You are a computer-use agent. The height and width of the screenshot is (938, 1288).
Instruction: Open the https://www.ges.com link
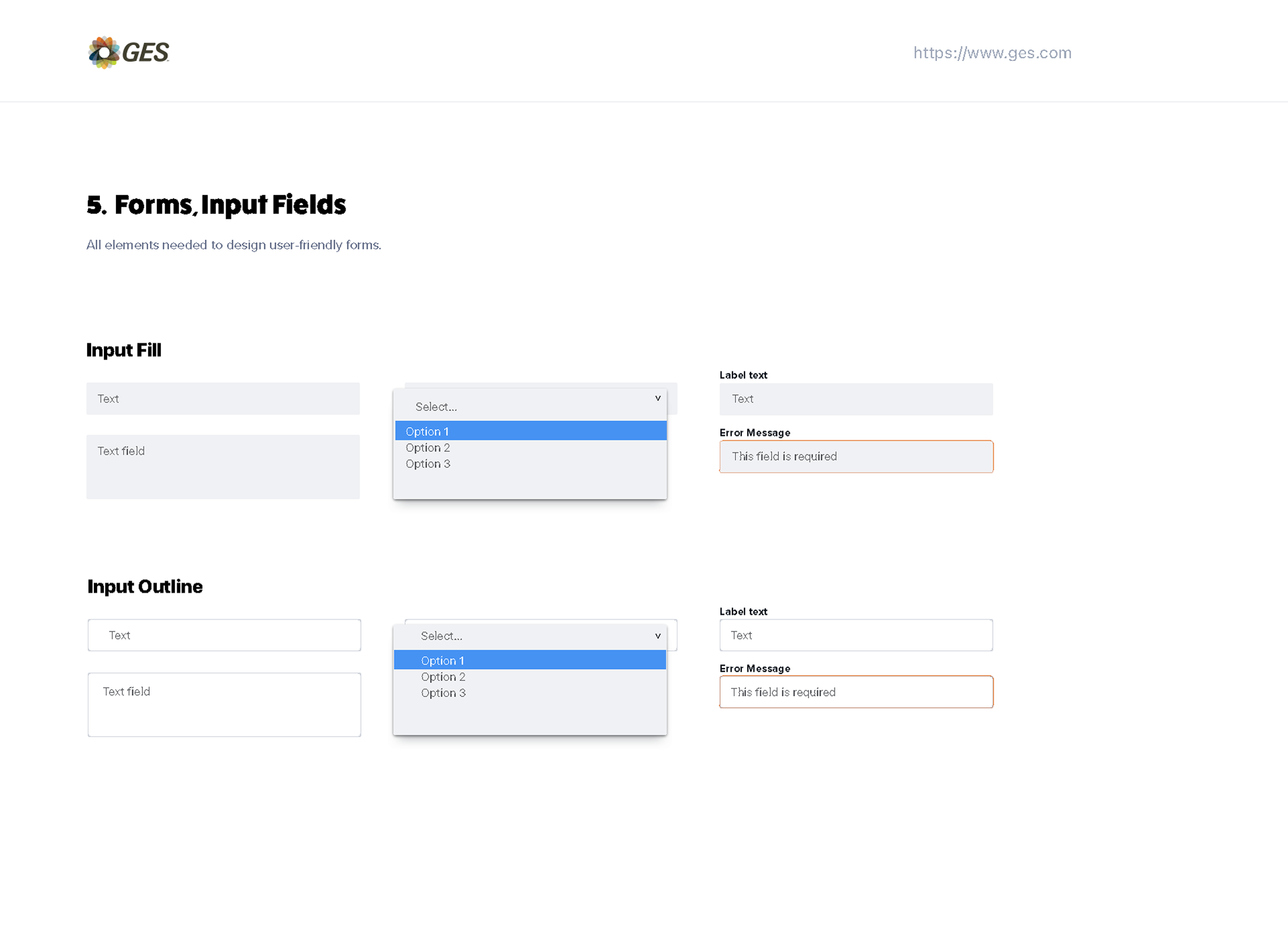click(992, 53)
